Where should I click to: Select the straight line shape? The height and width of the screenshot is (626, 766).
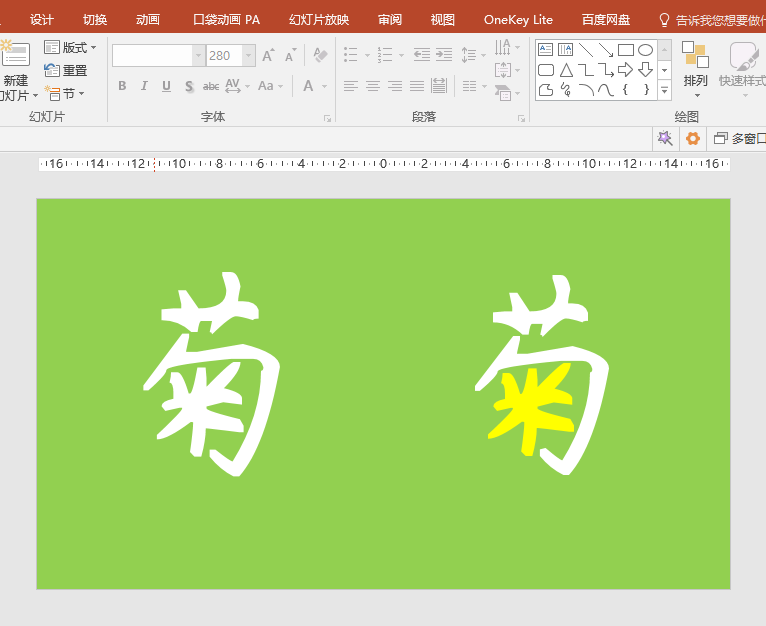point(586,50)
